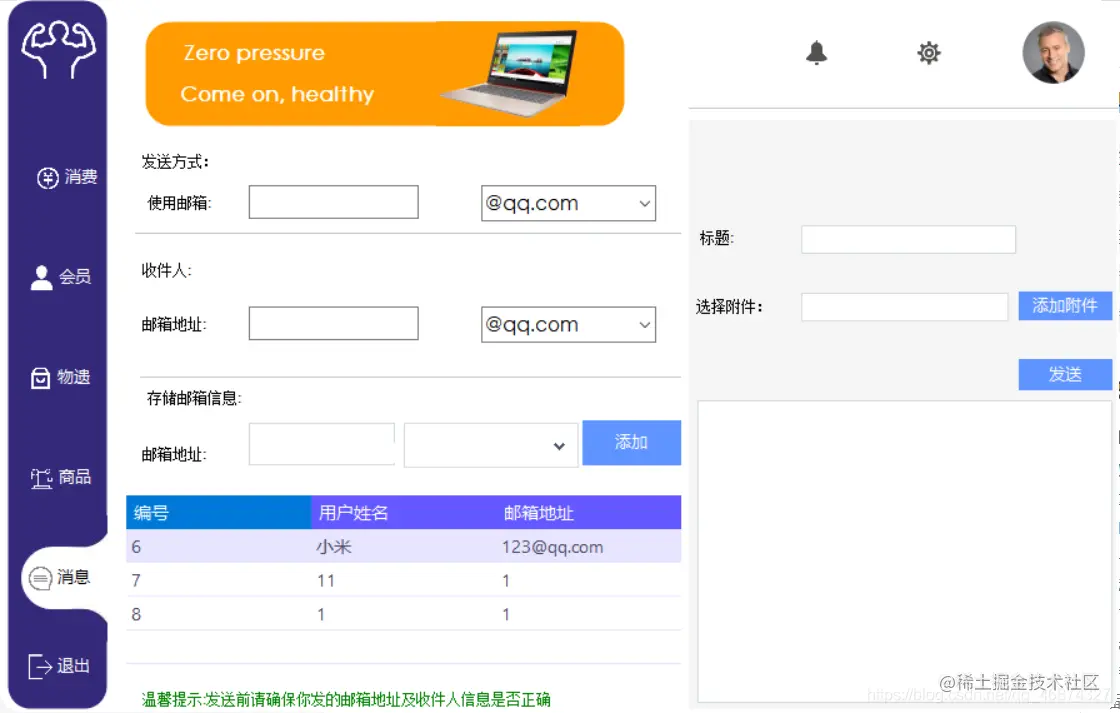This screenshot has width=1120, height=713.
Task: Click the 添加 add button
Action: (x=631, y=443)
